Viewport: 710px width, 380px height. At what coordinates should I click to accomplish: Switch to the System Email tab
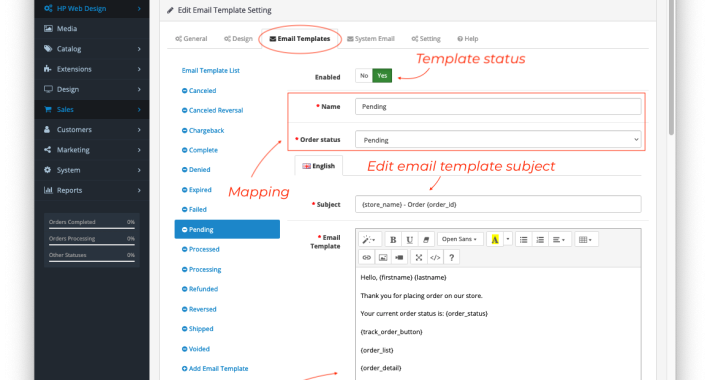click(371, 39)
